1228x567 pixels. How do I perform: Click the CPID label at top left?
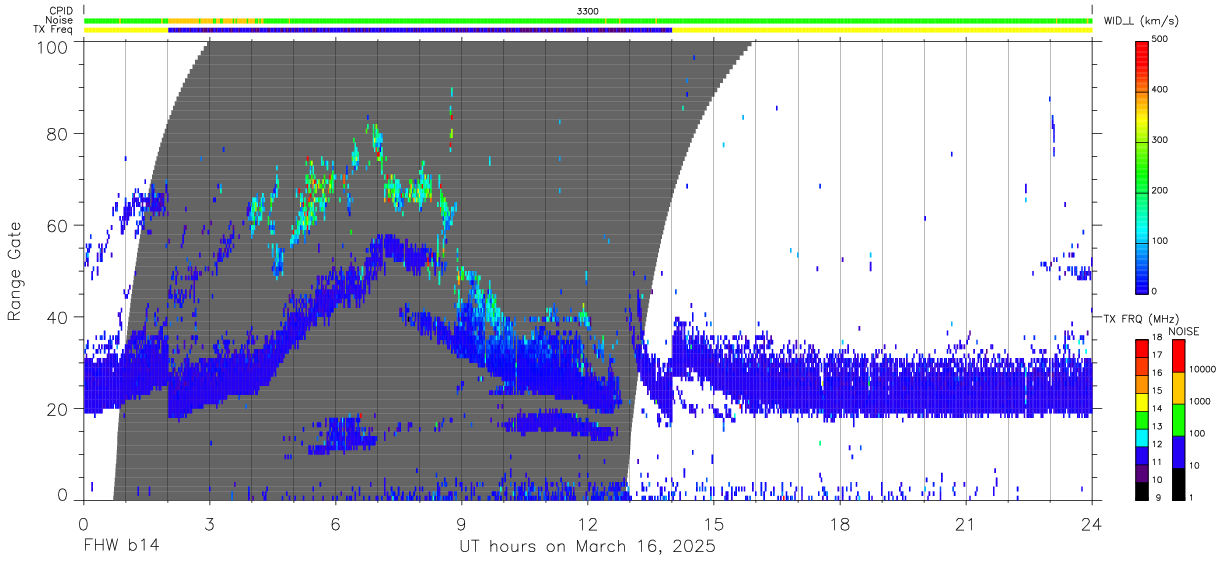tap(60, 10)
